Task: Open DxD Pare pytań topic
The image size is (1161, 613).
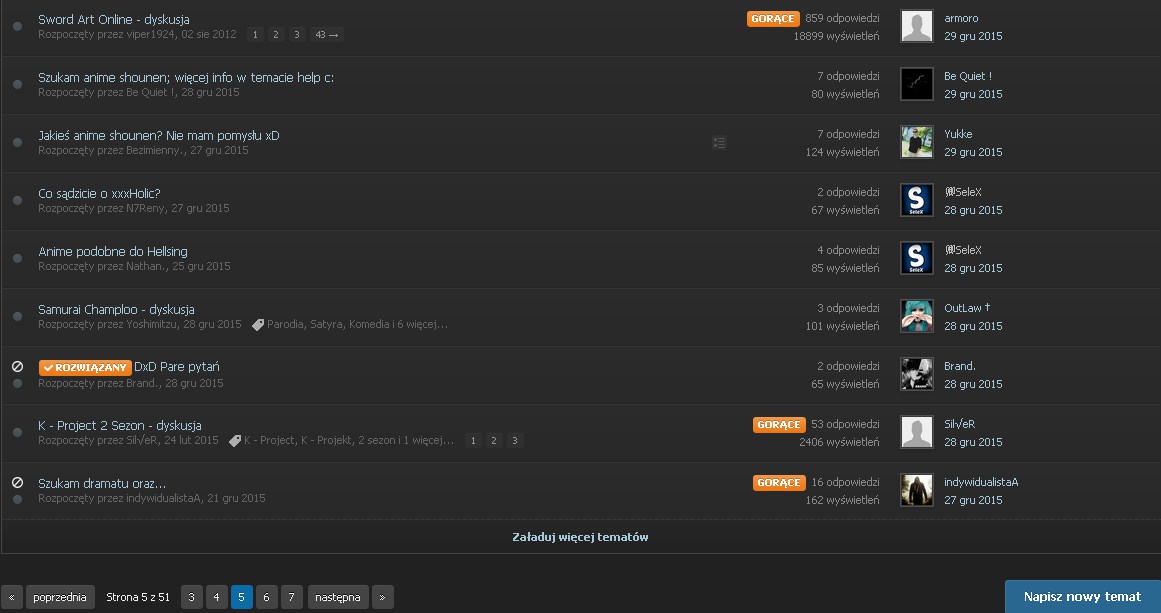Action: [177, 367]
